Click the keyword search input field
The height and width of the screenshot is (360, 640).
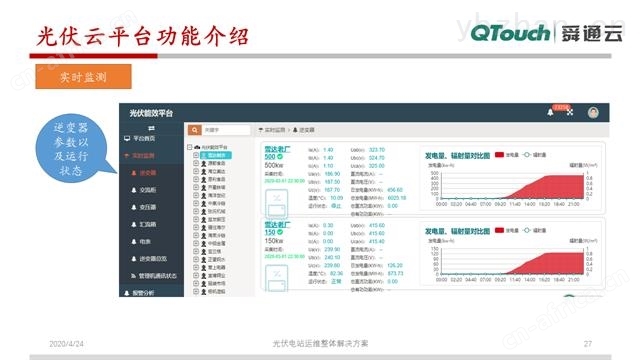(226, 130)
